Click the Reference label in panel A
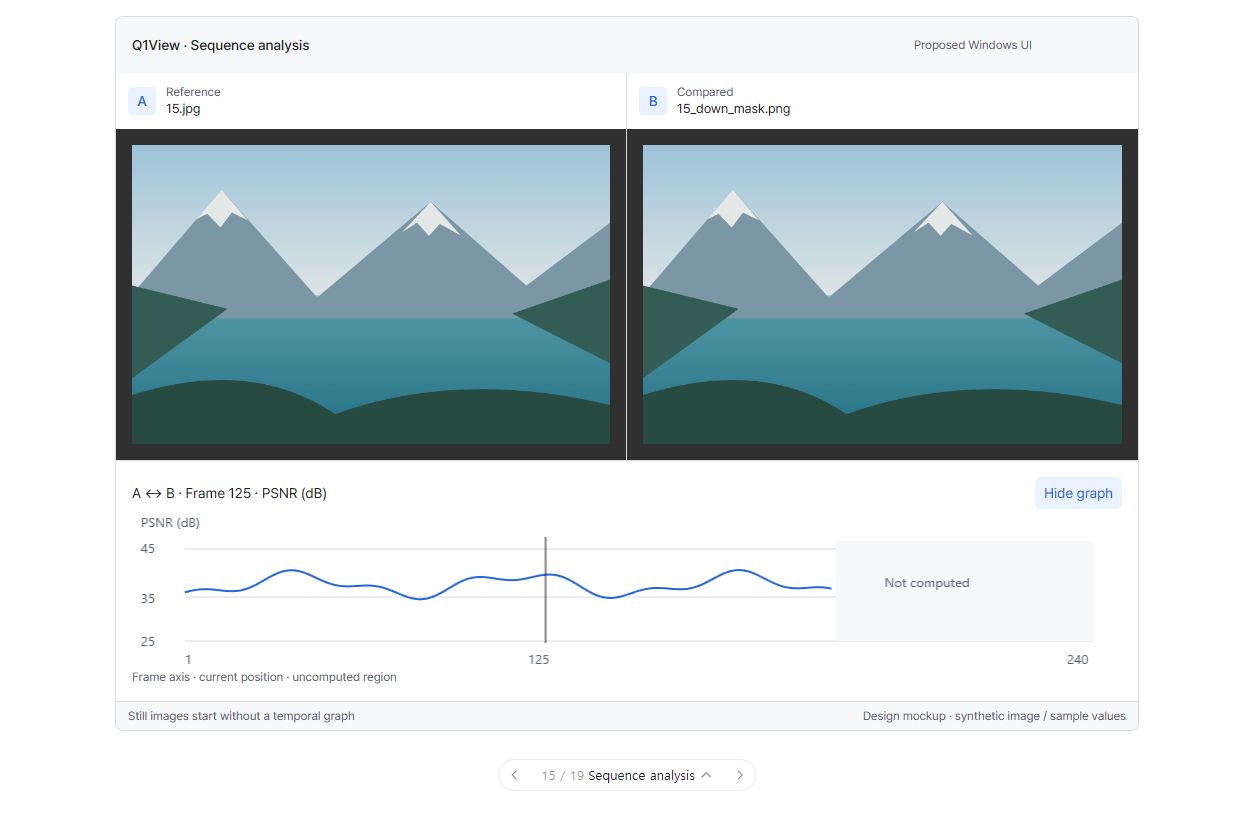 pos(193,92)
